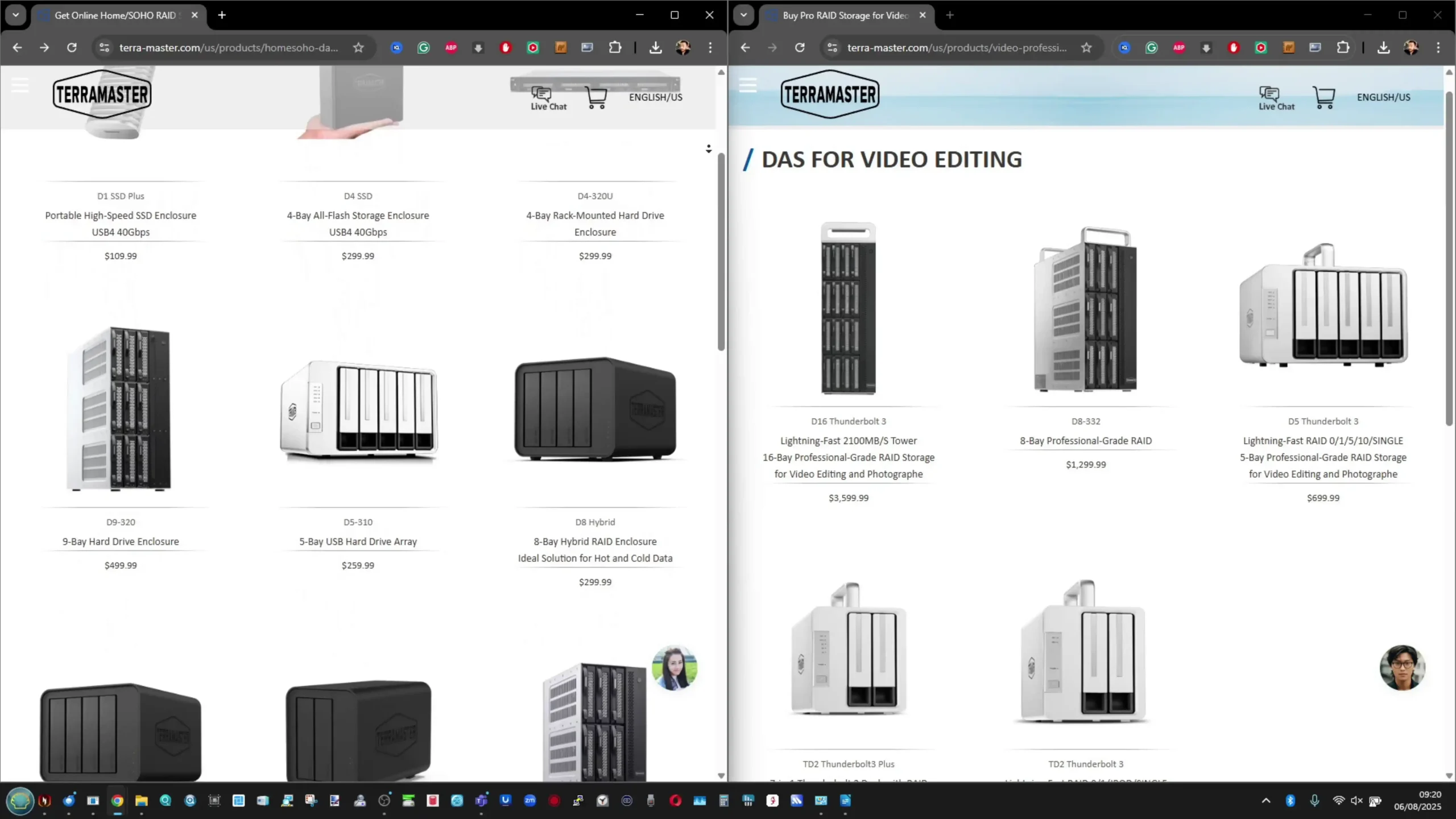Viewport: 1456px width, 819px height.
Task: Open Downloads in right browser window
Action: [x=1384, y=48]
